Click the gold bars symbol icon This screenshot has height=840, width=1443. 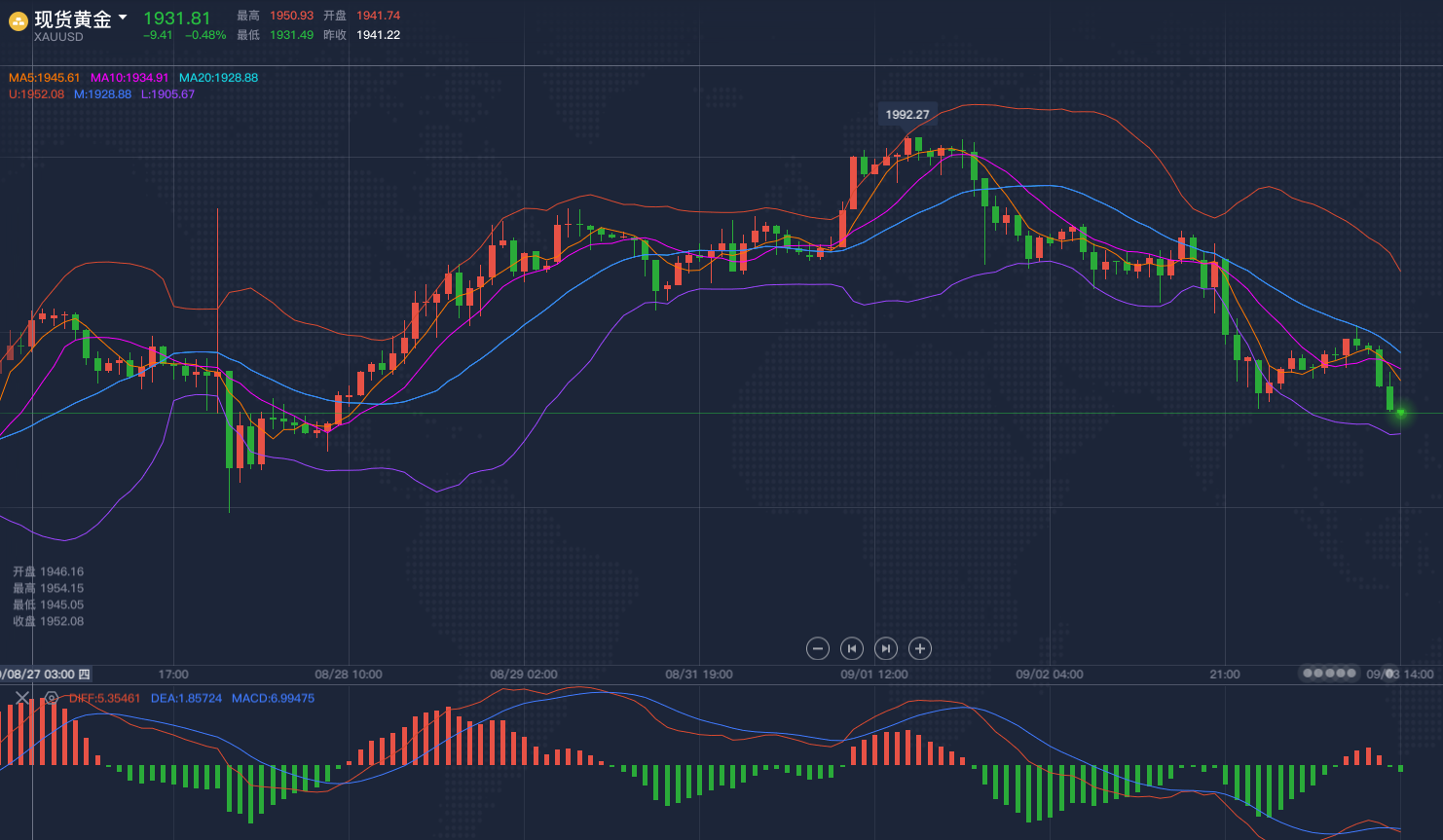click(x=18, y=20)
